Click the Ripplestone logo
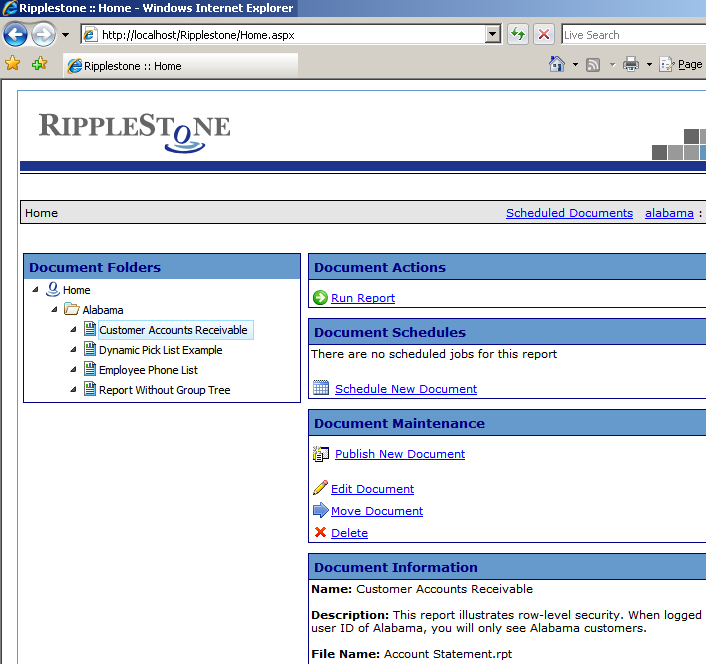Image resolution: width=706 pixels, height=664 pixels. [x=135, y=132]
